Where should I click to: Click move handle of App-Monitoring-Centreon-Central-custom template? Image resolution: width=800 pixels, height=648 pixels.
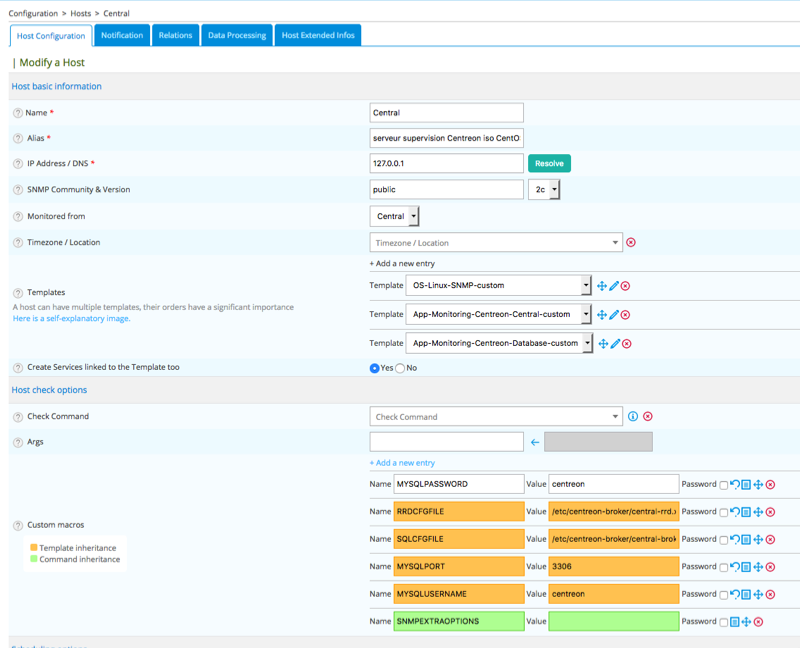click(x=602, y=315)
